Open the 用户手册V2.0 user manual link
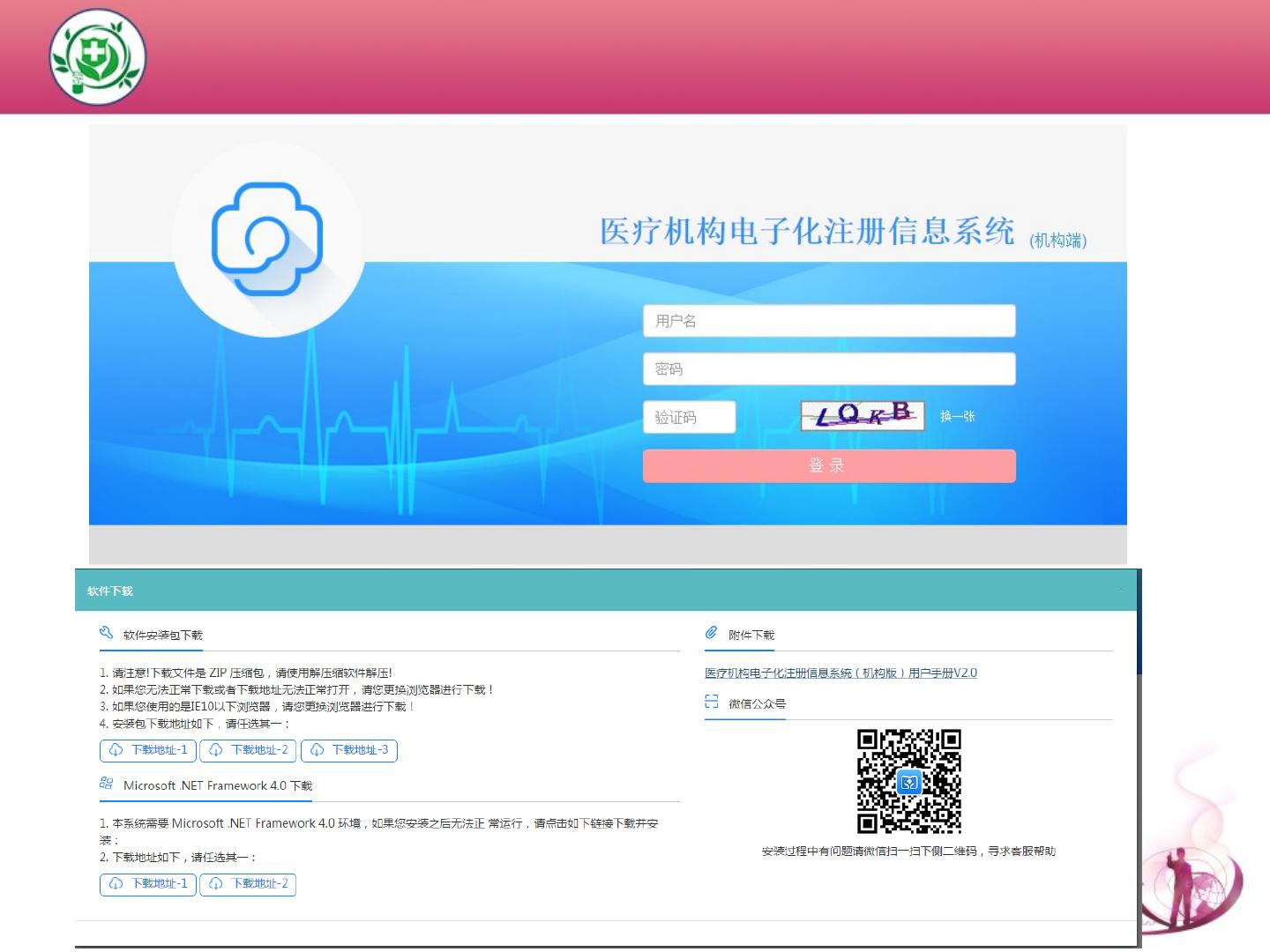This screenshot has width=1270, height=952. (840, 673)
